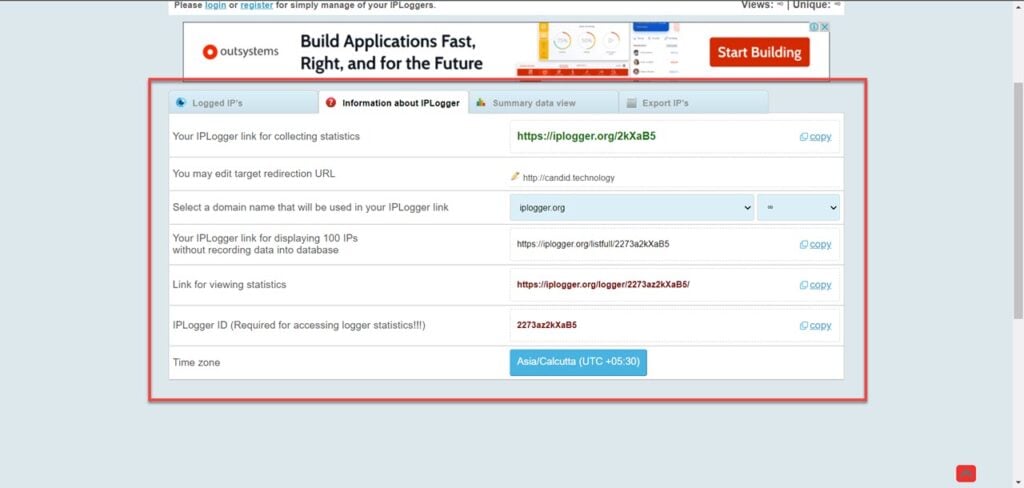The width and height of the screenshot is (1024, 488).
Task: Click the pencil icon to edit redirection URL
Action: click(515, 176)
